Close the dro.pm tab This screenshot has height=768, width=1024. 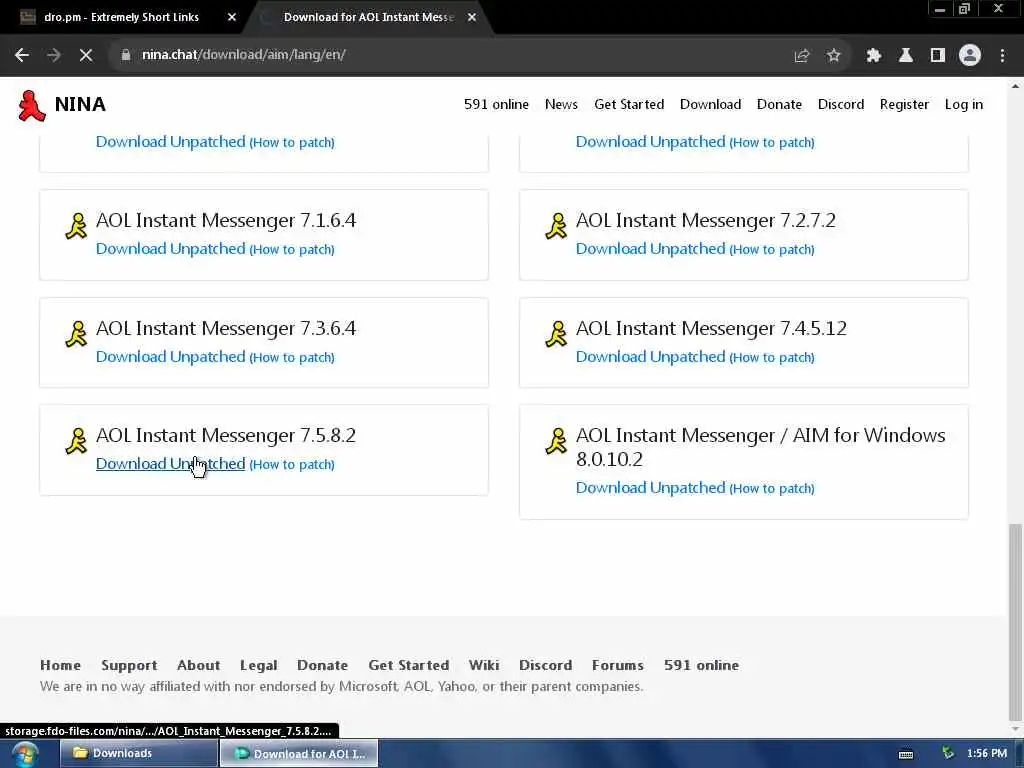231,18
